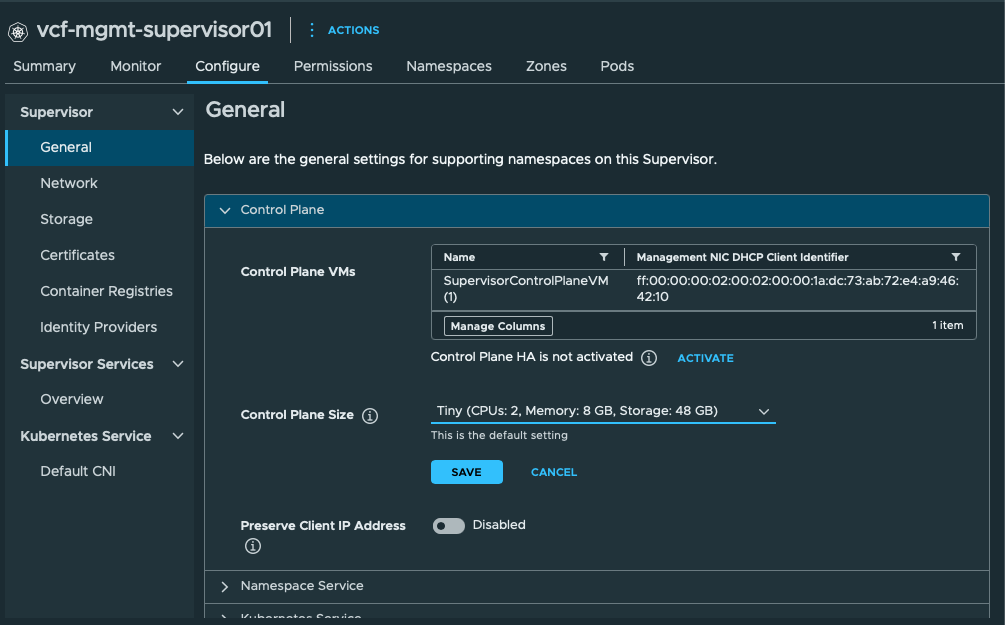Screen dimensions: 1005x625
Task: Click the Manage Columns button
Action: (498, 326)
